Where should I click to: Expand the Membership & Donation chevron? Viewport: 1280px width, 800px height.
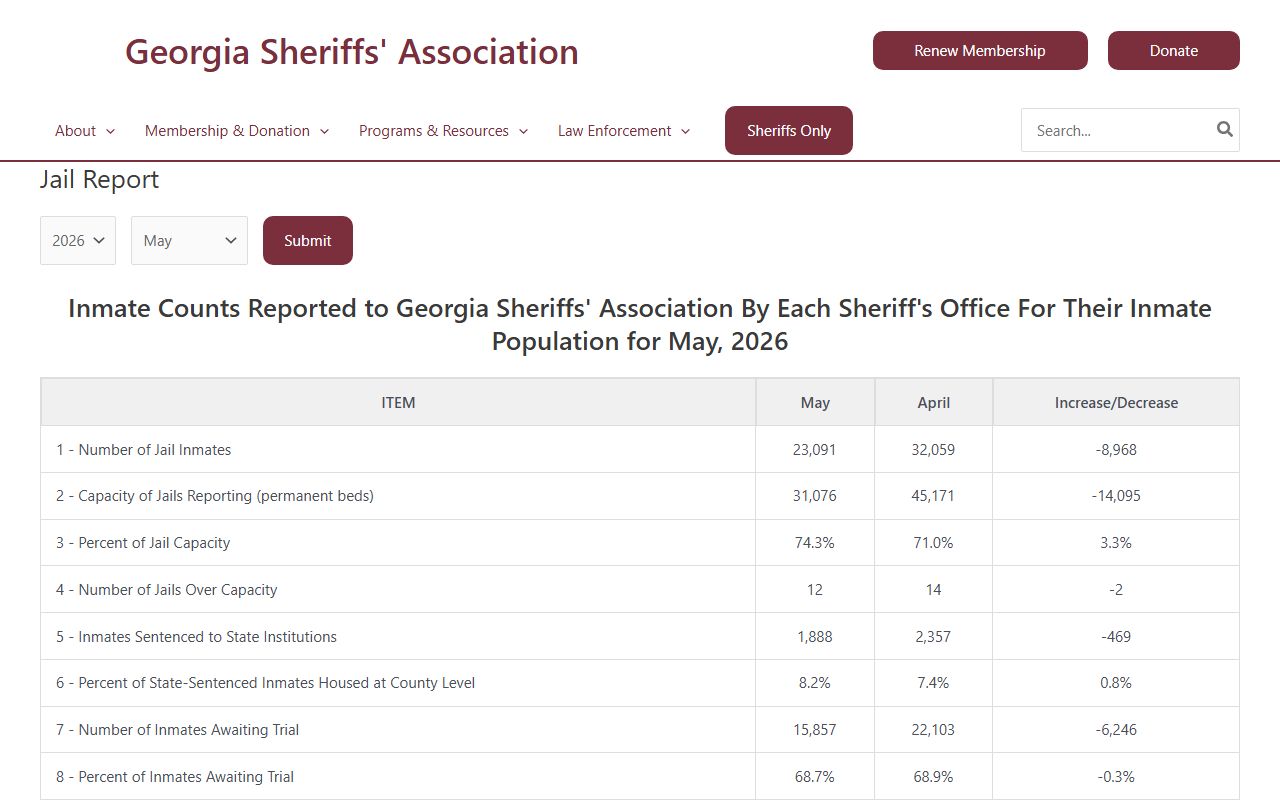324,132
